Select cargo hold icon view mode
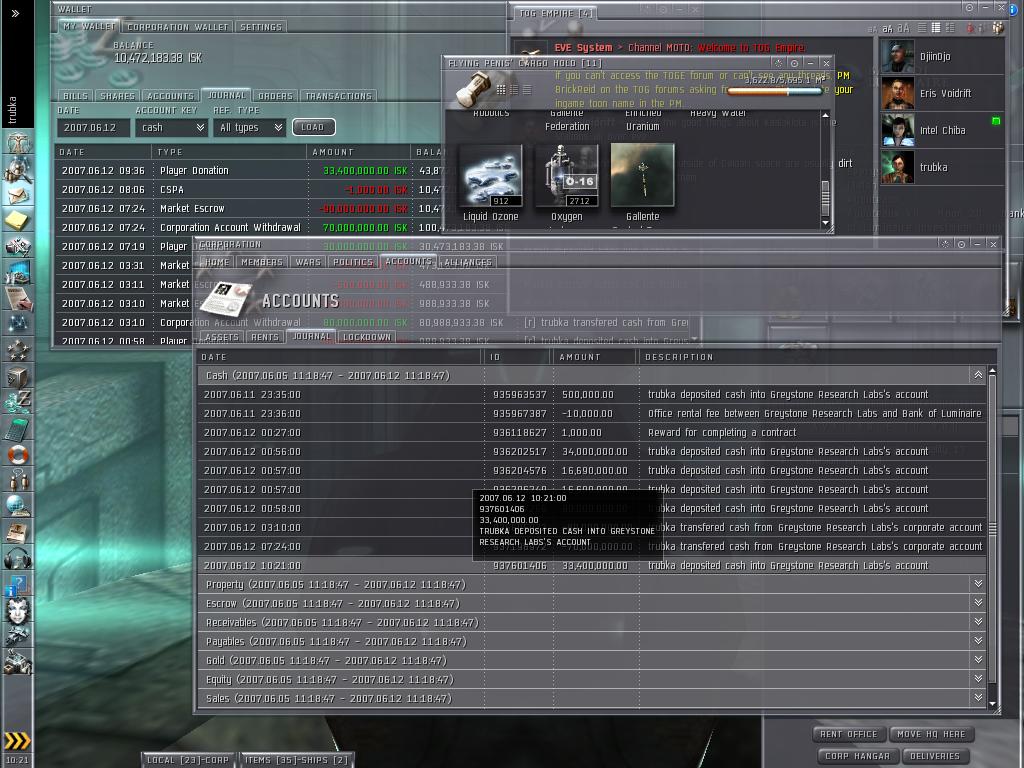Image resolution: width=1024 pixels, height=768 pixels. click(501, 89)
